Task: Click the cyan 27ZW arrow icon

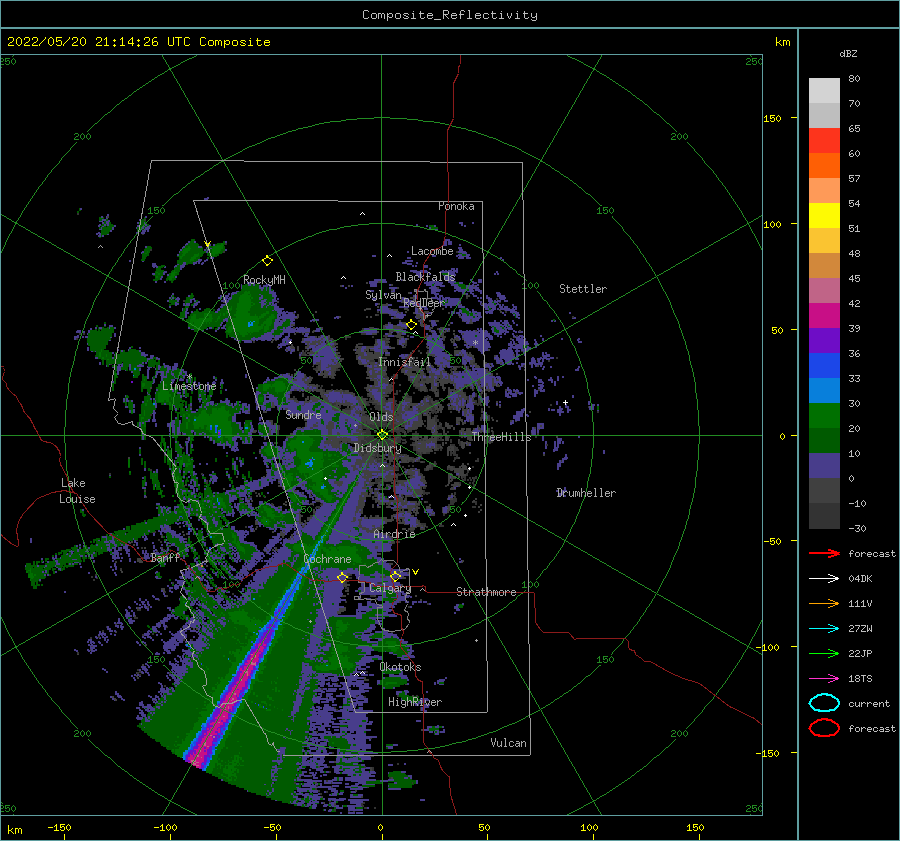Action: coord(824,629)
